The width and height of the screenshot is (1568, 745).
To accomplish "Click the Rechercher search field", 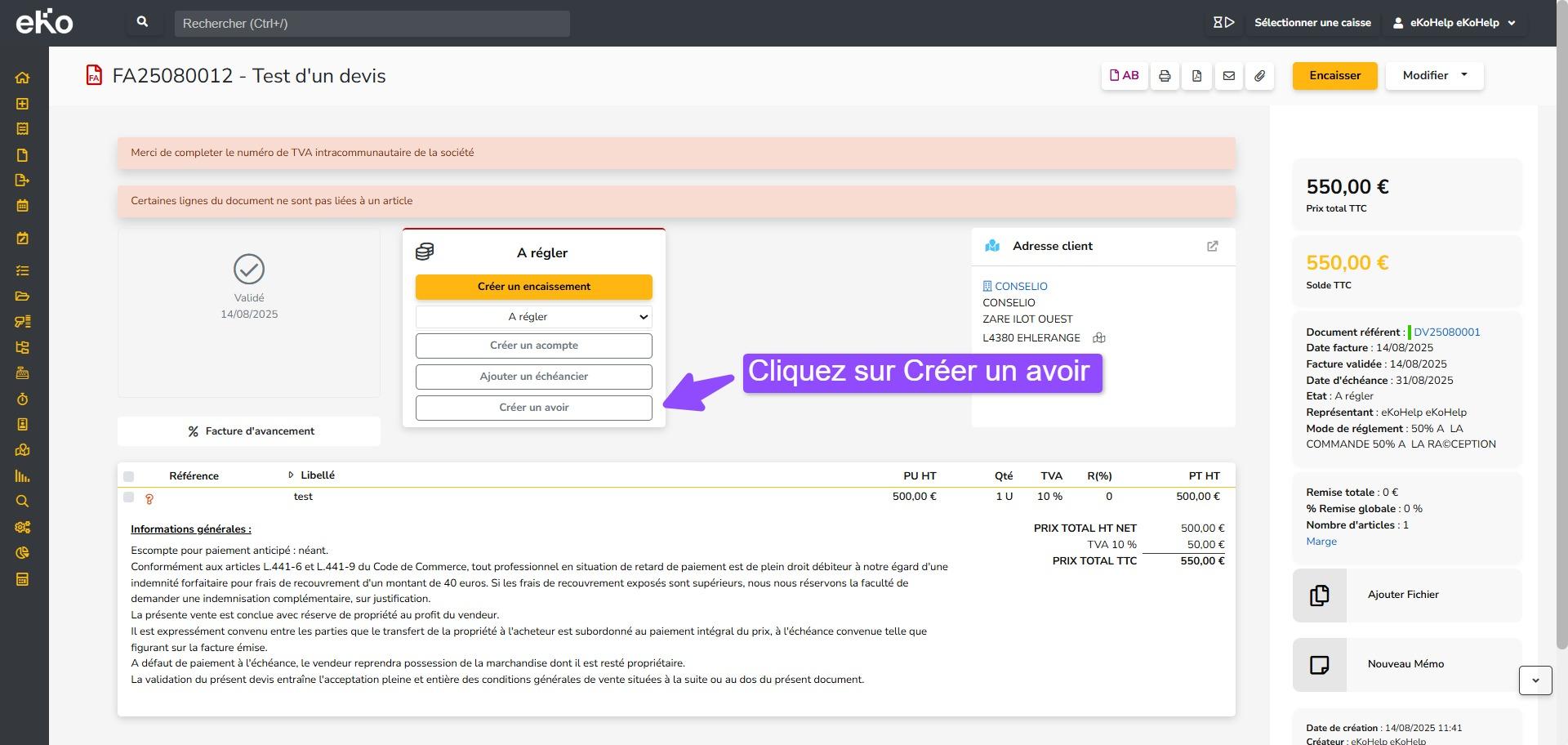I will 372,24.
